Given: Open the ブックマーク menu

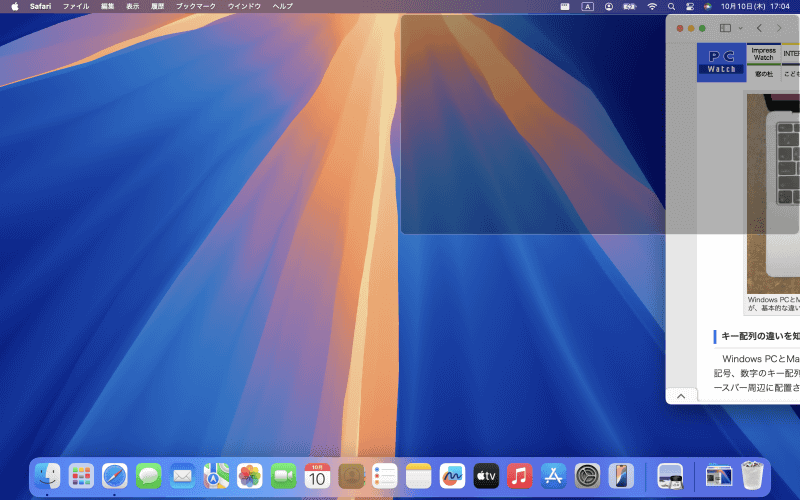Looking at the screenshot, I should point(196,7).
